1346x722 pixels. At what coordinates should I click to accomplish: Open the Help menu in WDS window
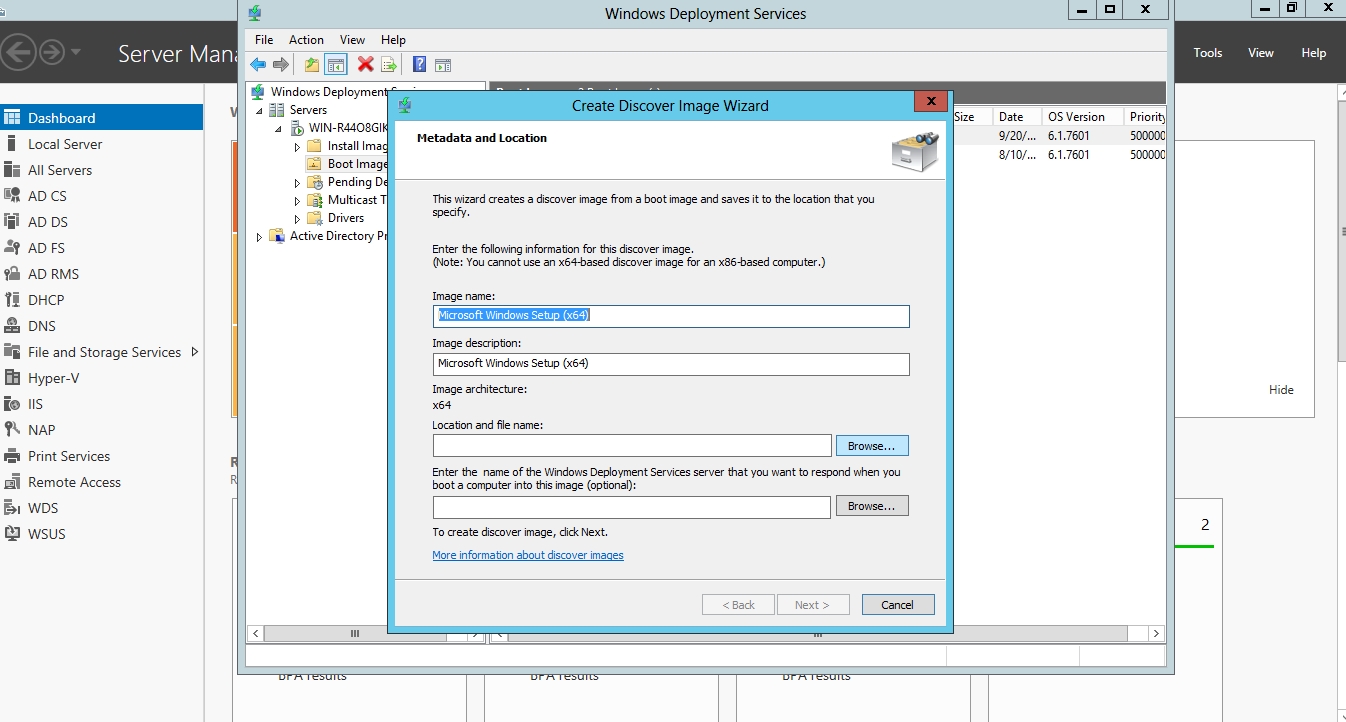393,40
